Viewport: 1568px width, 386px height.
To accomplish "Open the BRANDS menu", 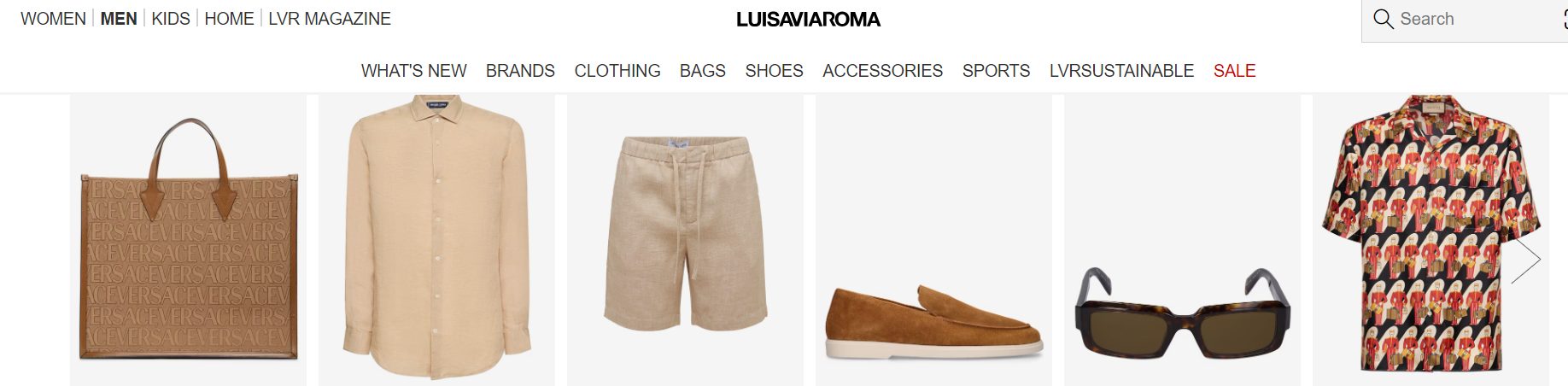I will click(x=520, y=71).
